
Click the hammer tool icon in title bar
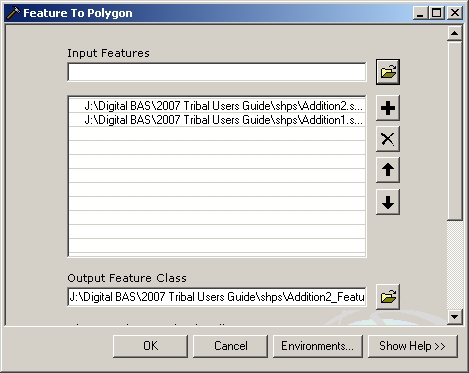[13, 13]
